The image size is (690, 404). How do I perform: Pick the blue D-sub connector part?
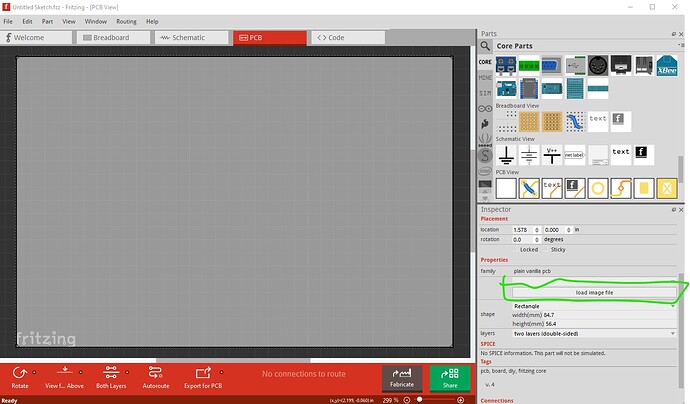coord(552,66)
